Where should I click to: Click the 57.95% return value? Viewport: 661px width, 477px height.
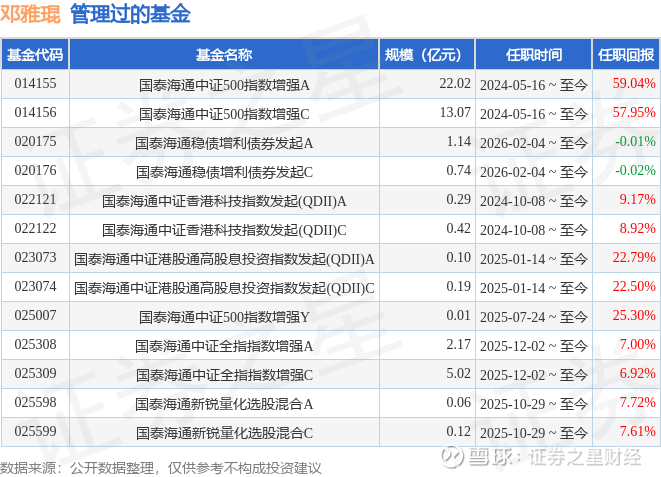(634, 113)
